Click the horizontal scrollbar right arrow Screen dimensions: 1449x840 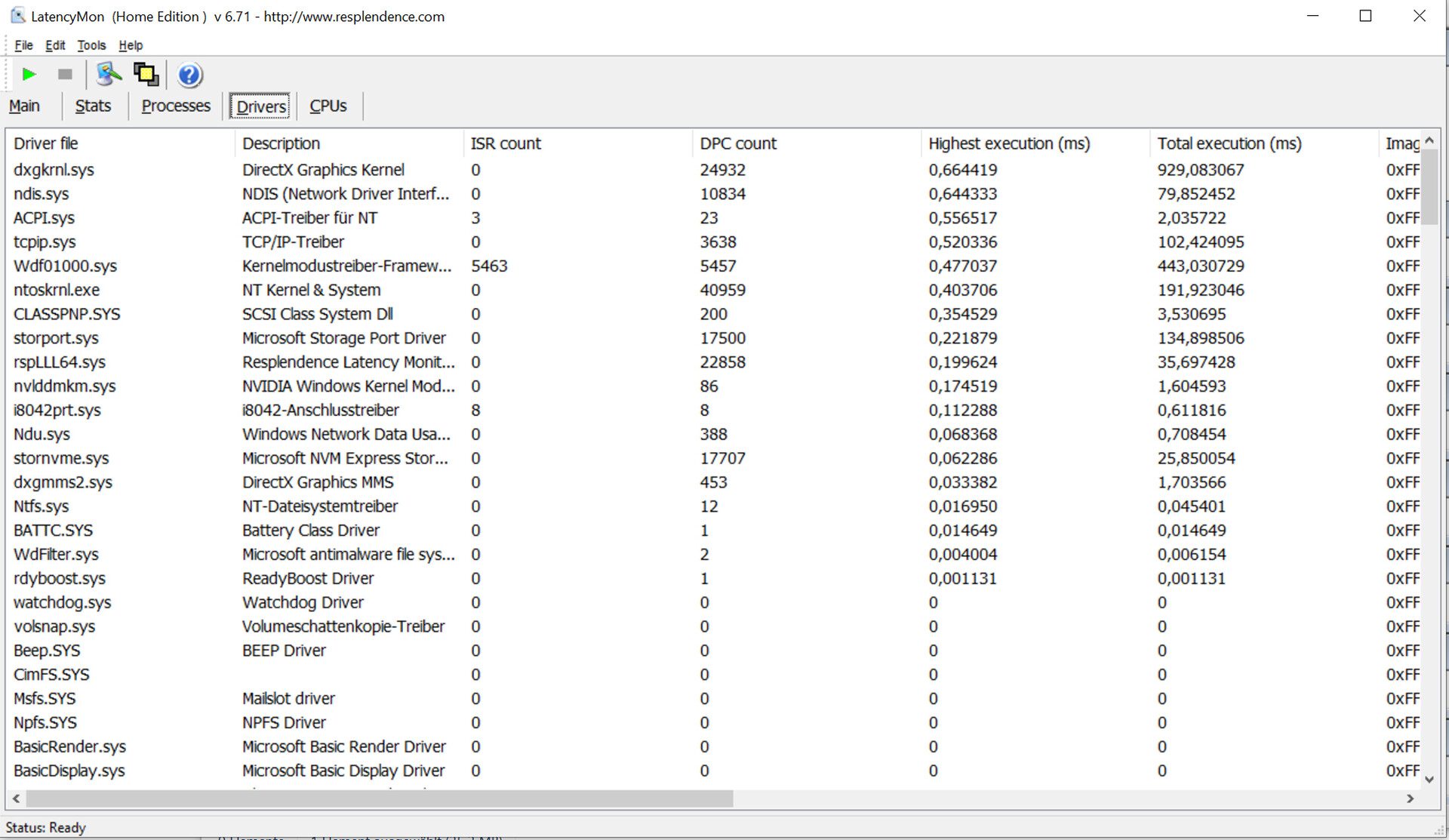(1410, 798)
